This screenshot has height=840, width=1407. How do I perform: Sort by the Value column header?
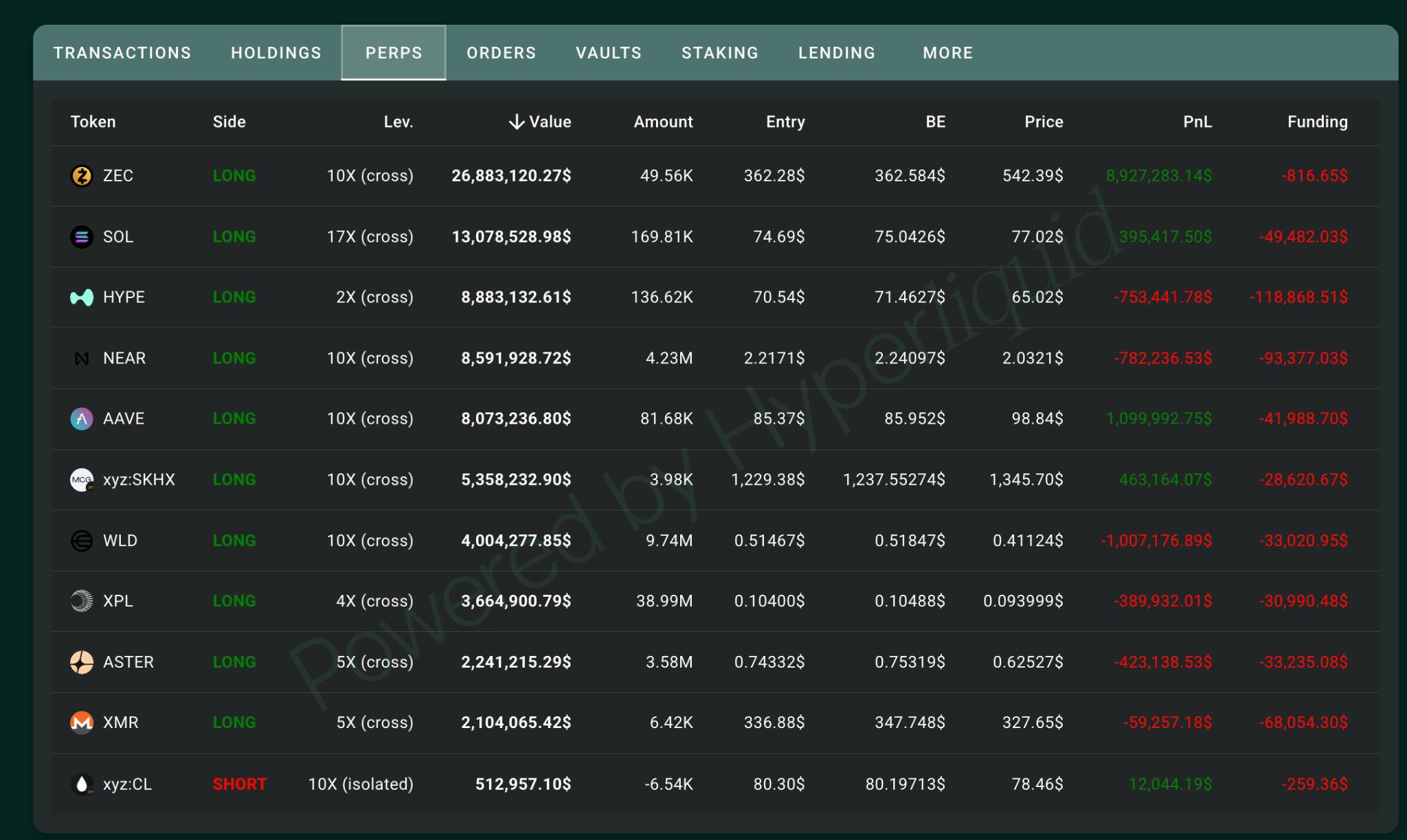click(x=540, y=122)
